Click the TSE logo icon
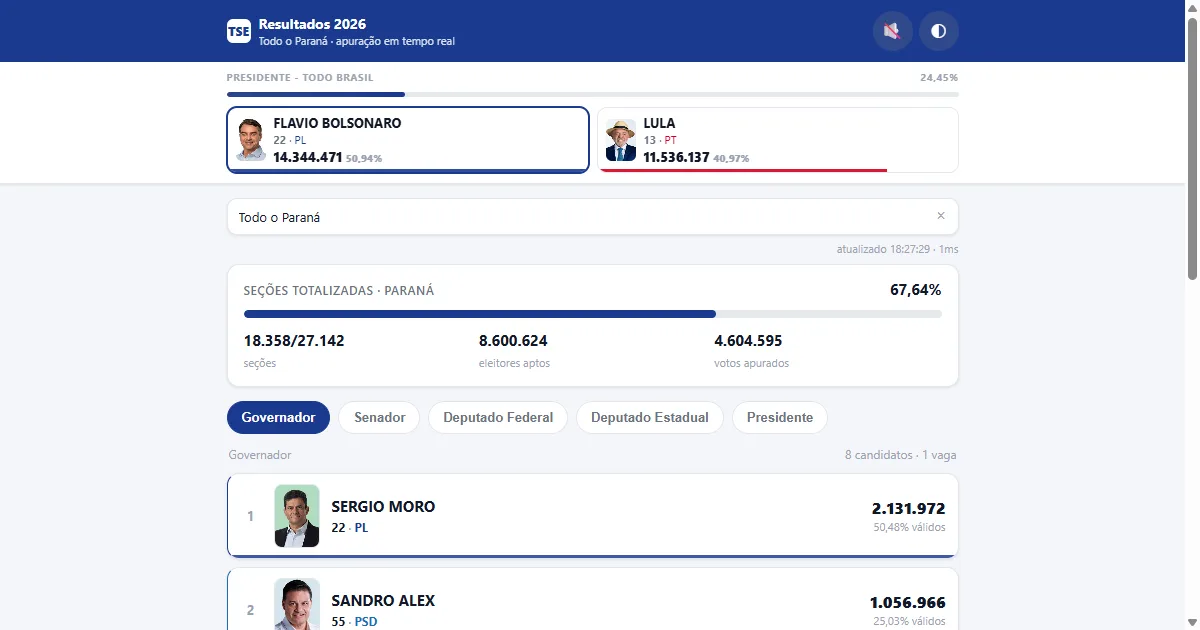Screen dimensions: 1200x630 tap(239, 31)
